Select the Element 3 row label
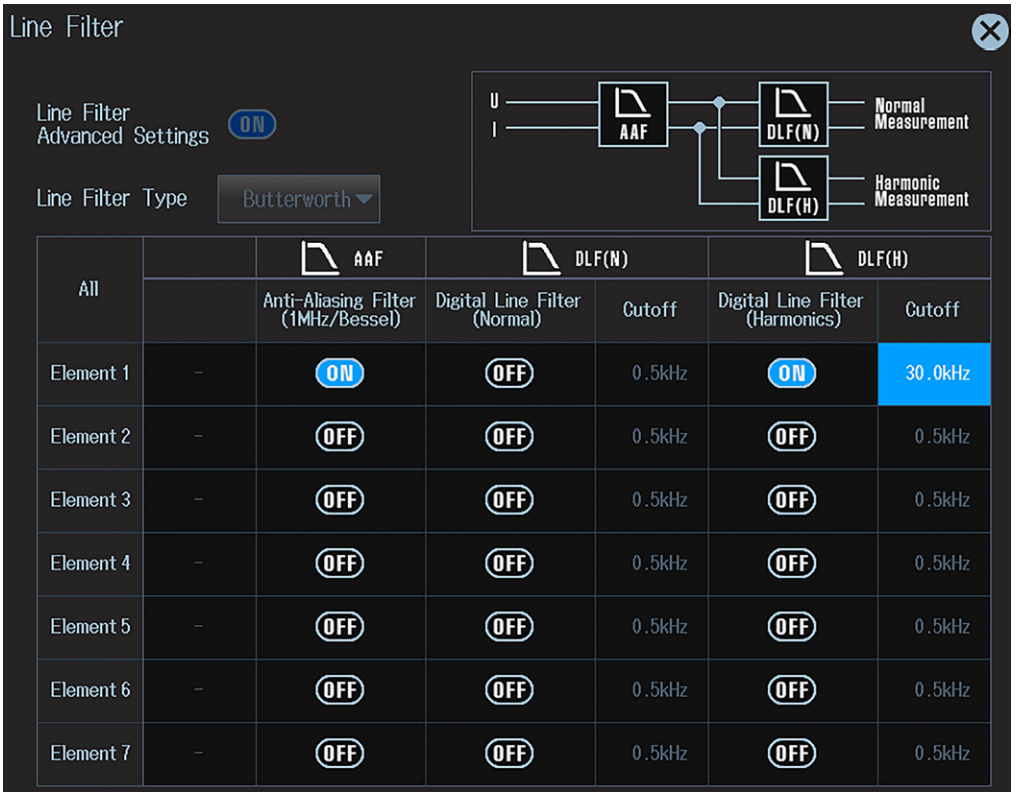 pos(89,500)
